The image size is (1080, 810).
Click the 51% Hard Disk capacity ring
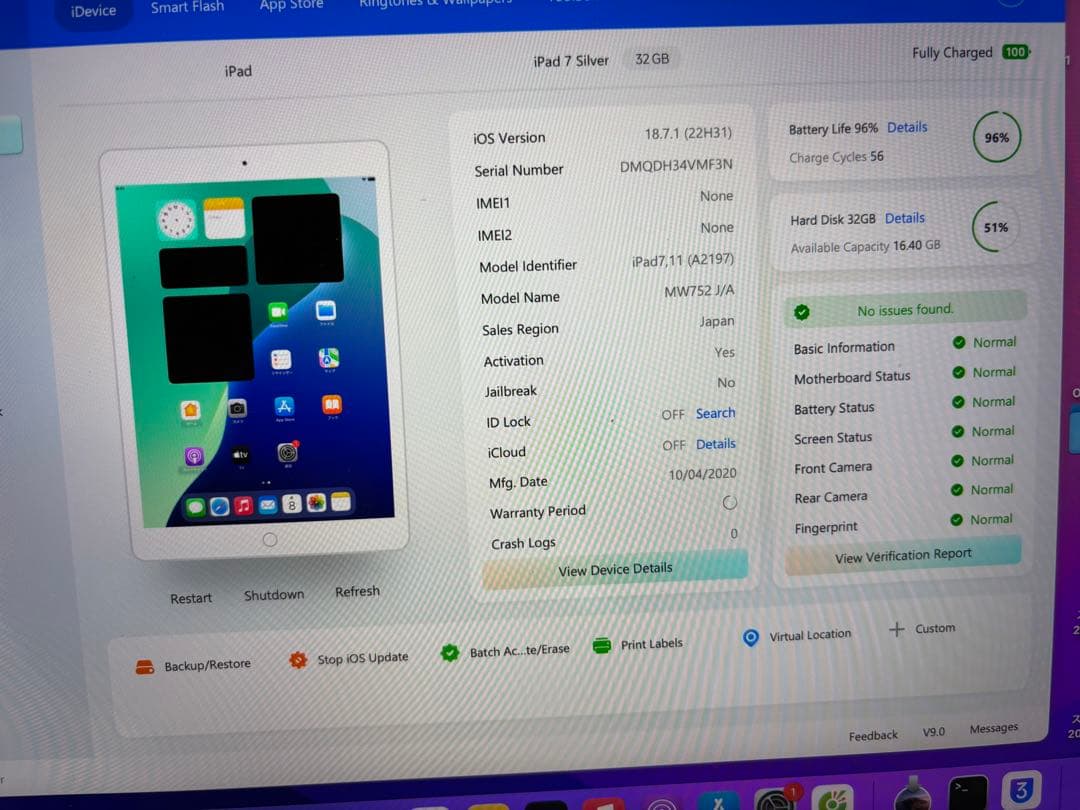click(995, 227)
